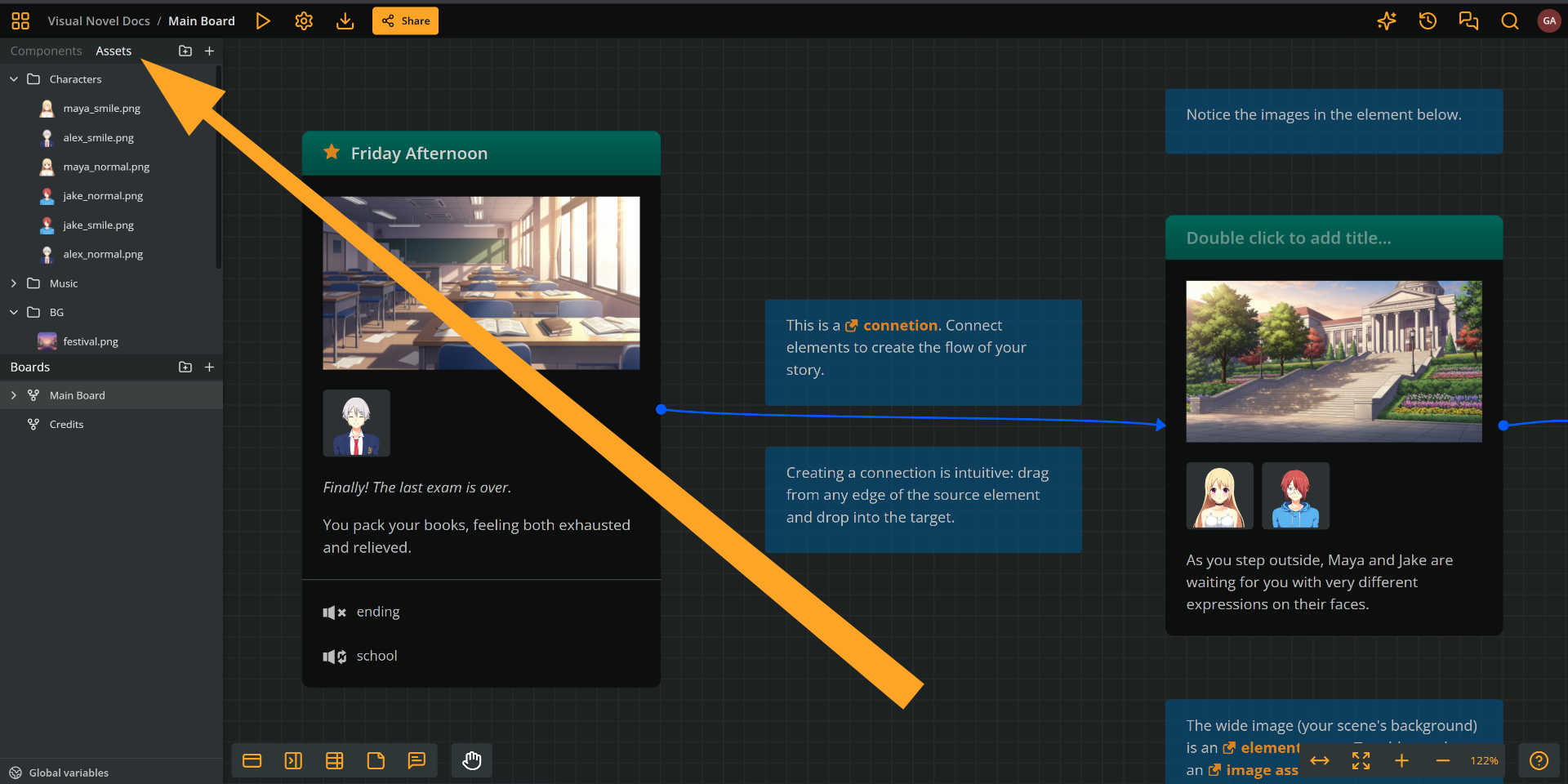Click the 122% zoom level indicator
Viewport: 1568px width, 784px height.
(1485, 760)
